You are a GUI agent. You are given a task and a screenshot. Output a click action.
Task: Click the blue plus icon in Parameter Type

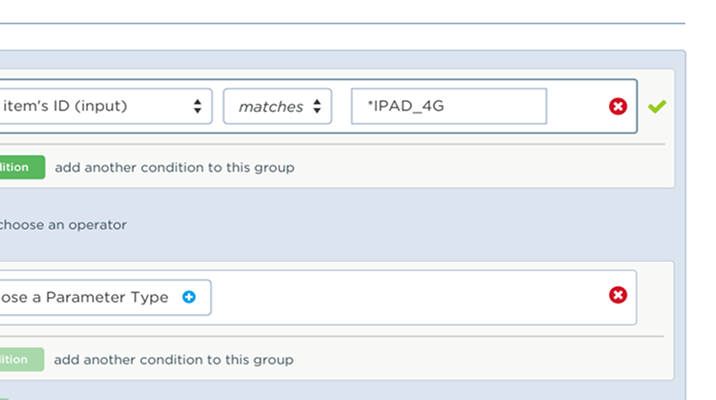[189, 297]
